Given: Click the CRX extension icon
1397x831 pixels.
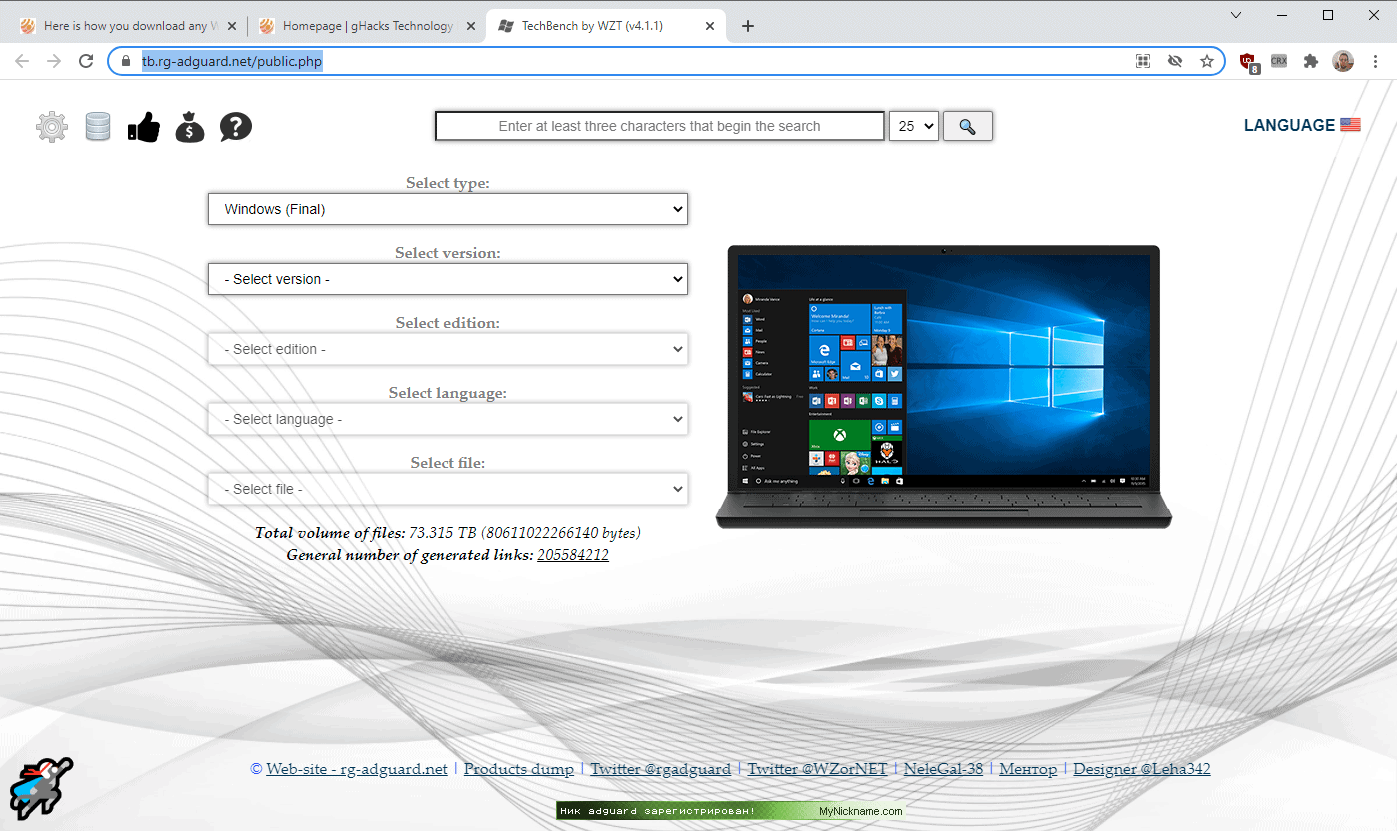Looking at the screenshot, I should click(x=1279, y=61).
